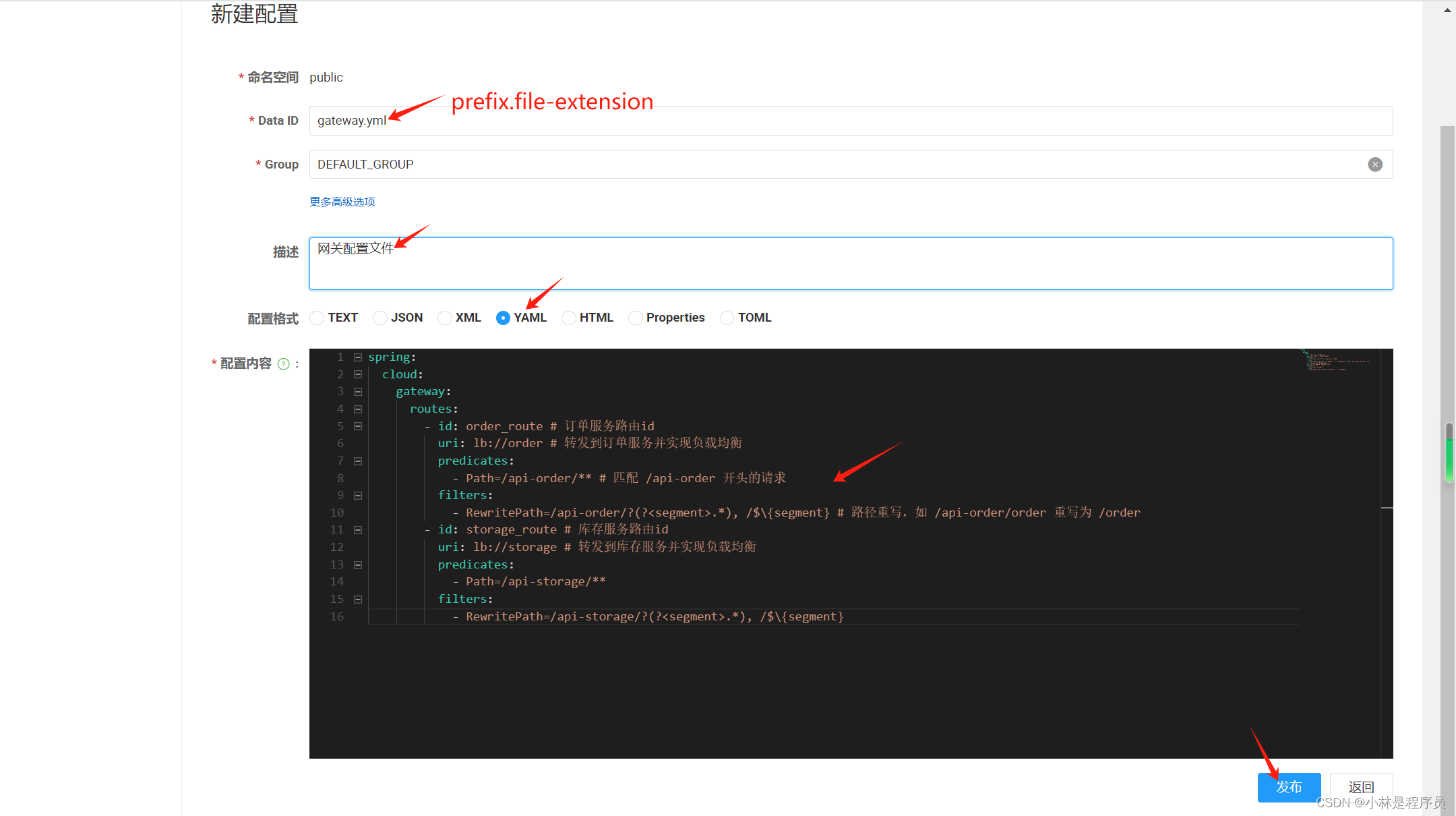The width and height of the screenshot is (1456, 816).
Task: Click the 'uri: lb://storage' line in editor
Action: pos(597,547)
